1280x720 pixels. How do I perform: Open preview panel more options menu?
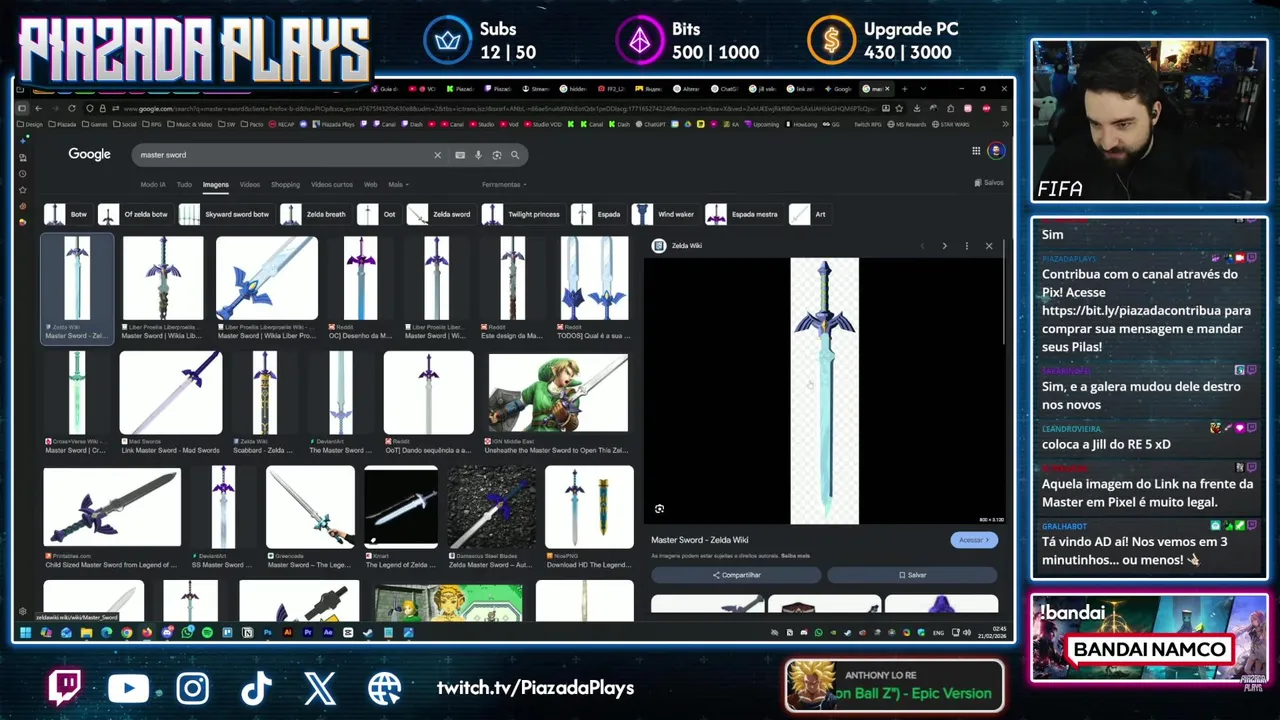[966, 246]
